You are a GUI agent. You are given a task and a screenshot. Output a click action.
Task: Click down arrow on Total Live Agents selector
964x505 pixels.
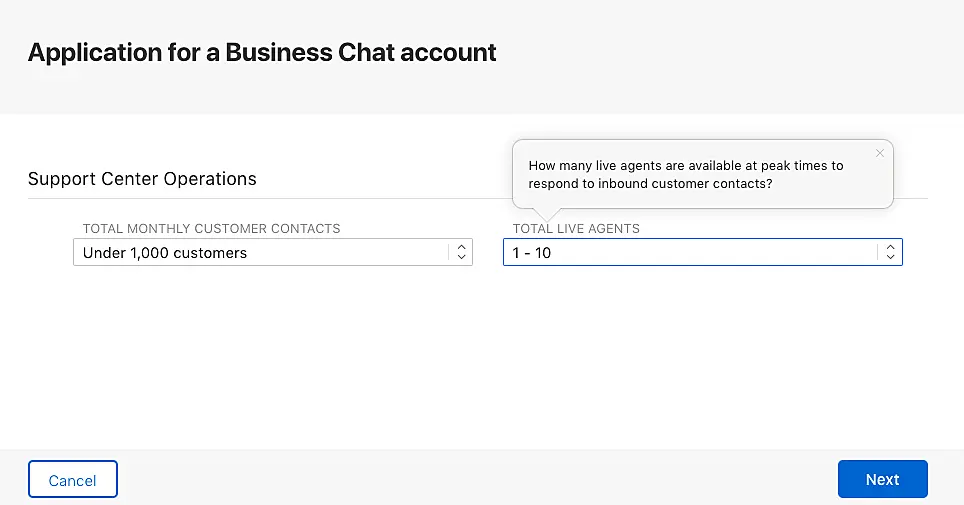(890, 257)
